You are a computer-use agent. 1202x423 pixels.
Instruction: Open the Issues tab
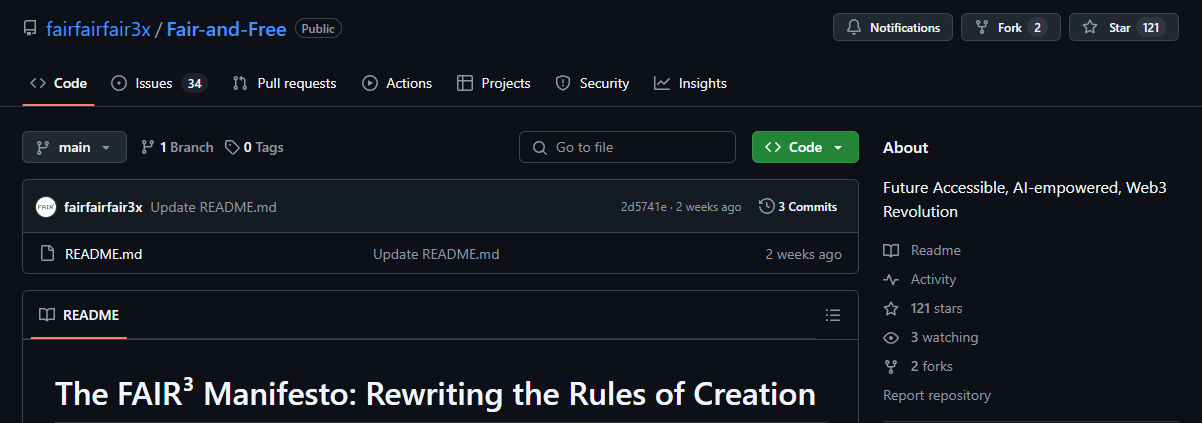coord(159,83)
